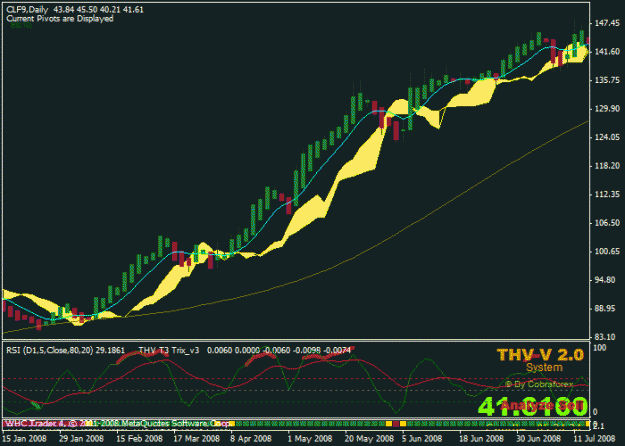Click the 118.20 price axis value
Viewport: 625px width, 446px height.
[607, 166]
